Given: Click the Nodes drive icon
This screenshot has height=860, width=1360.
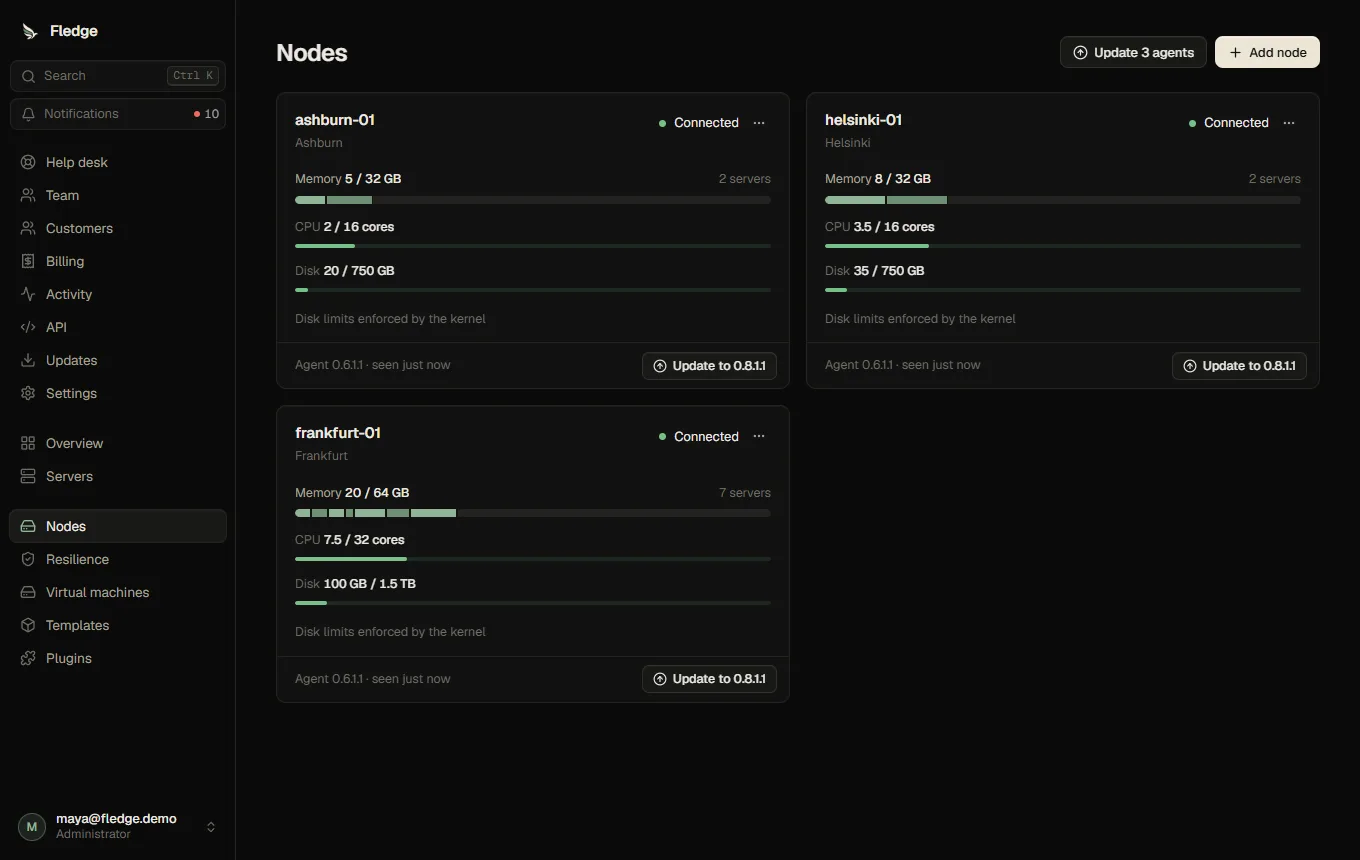Looking at the screenshot, I should tap(28, 526).
